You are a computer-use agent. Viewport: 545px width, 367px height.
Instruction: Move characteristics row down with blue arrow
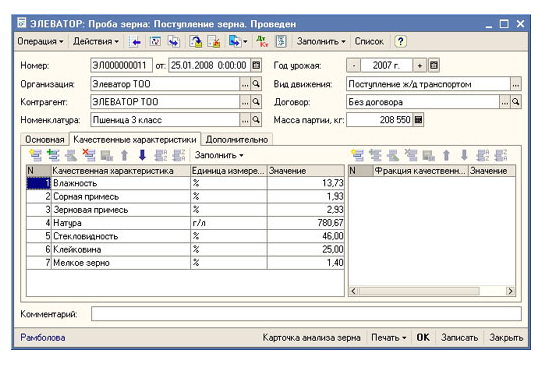[142, 155]
